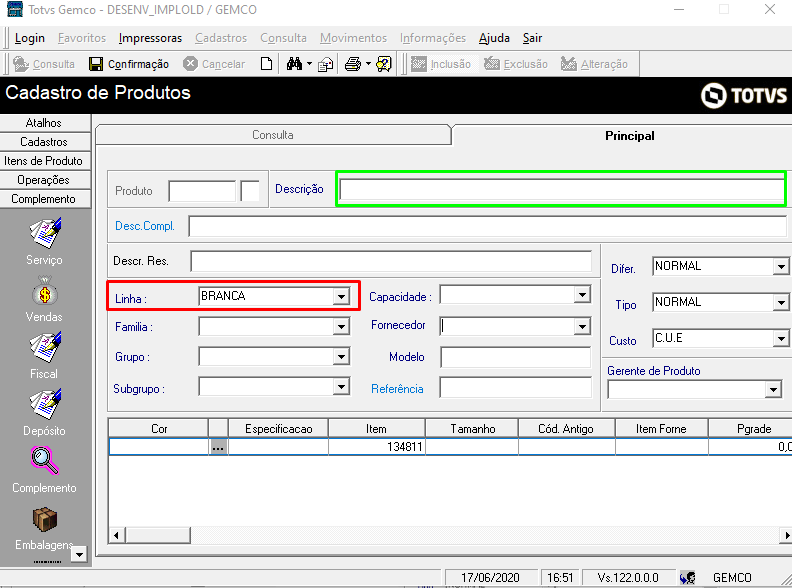Click the blank new document icon
The image size is (792, 588).
266,64
